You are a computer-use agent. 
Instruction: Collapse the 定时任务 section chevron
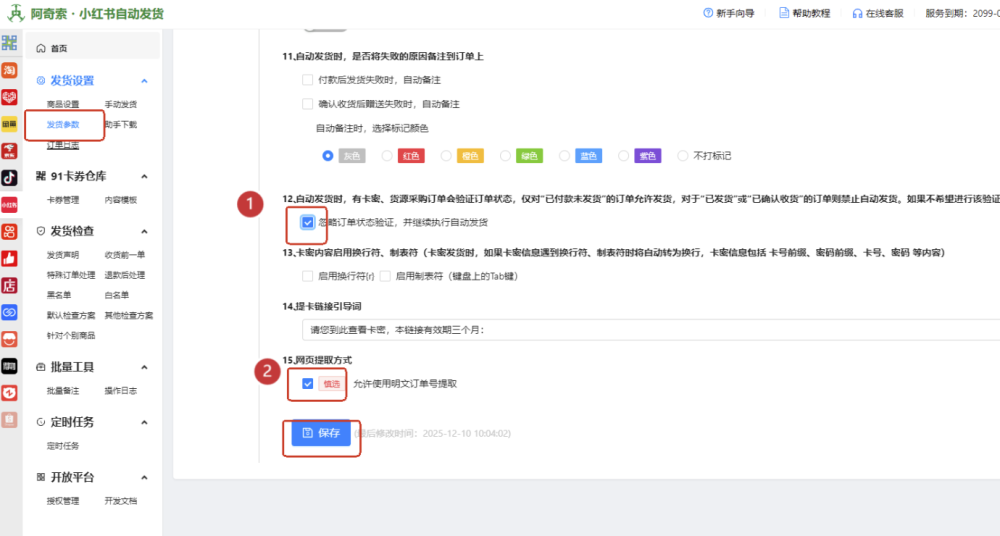coord(144,422)
